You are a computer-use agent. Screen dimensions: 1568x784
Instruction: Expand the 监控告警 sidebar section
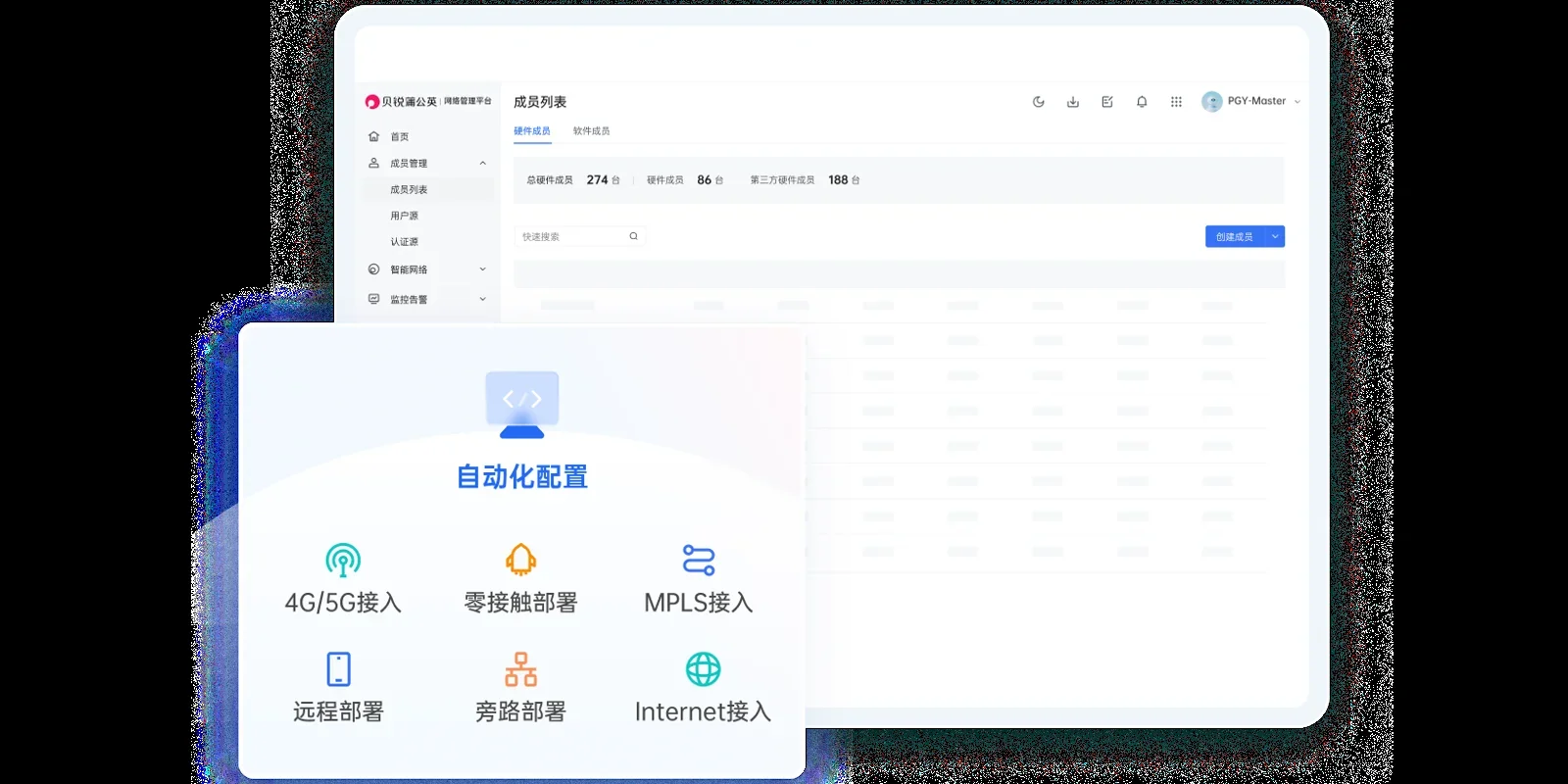482,299
